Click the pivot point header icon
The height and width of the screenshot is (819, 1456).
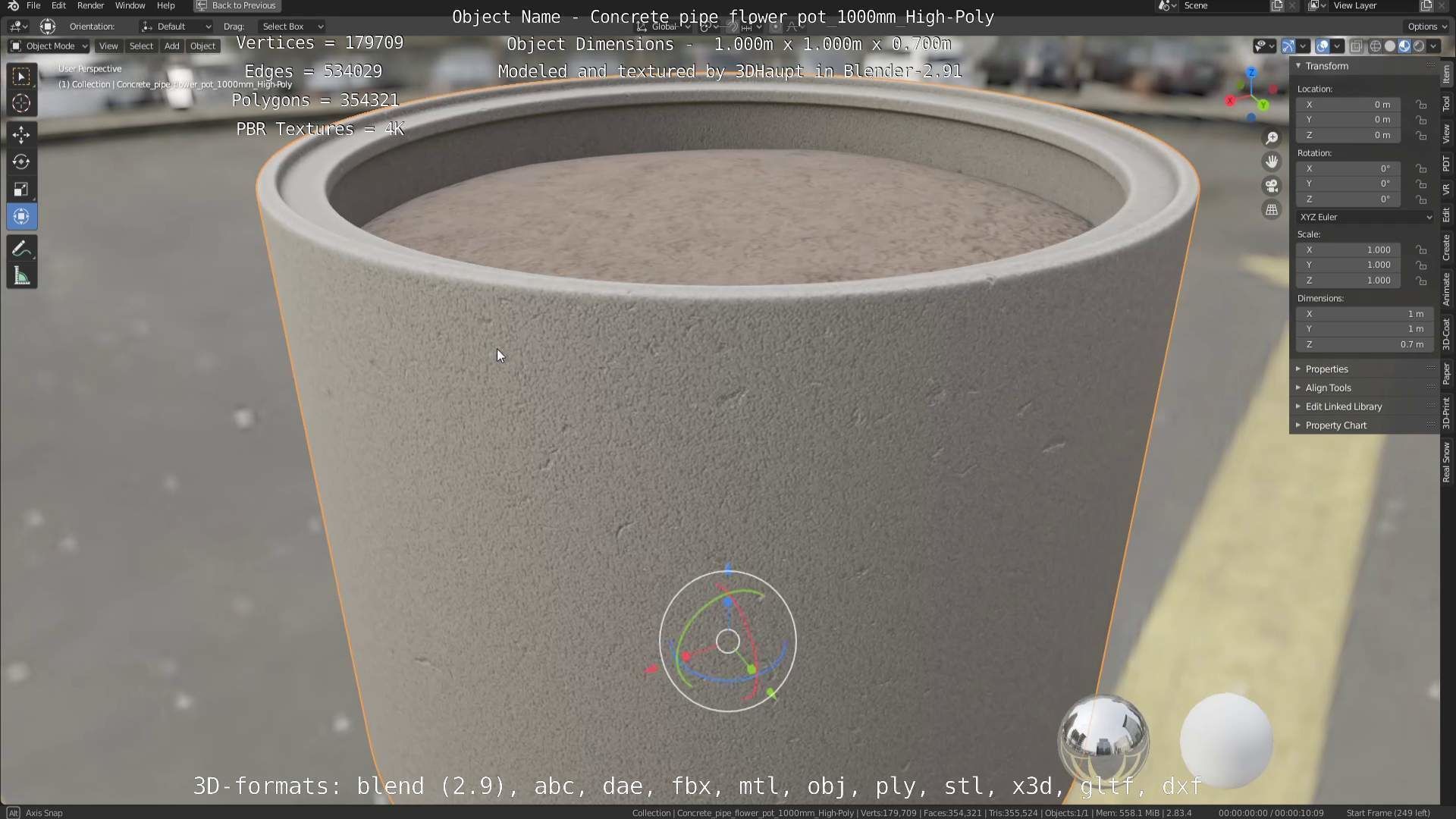710,27
